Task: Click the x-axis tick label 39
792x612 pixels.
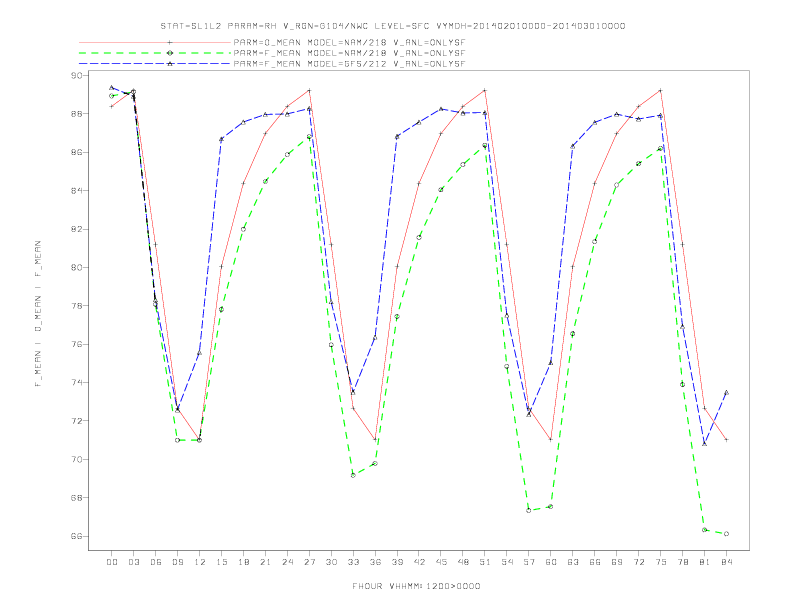Action: click(x=397, y=562)
